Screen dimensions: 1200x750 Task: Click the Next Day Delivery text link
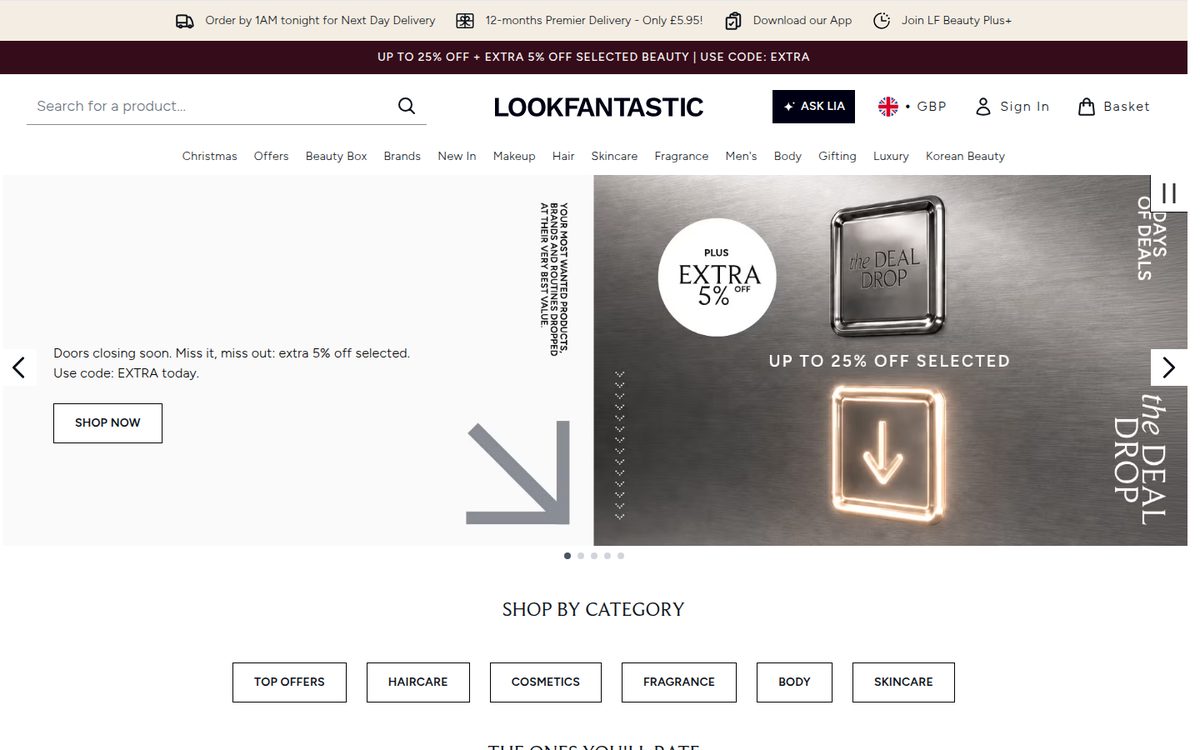(320, 21)
